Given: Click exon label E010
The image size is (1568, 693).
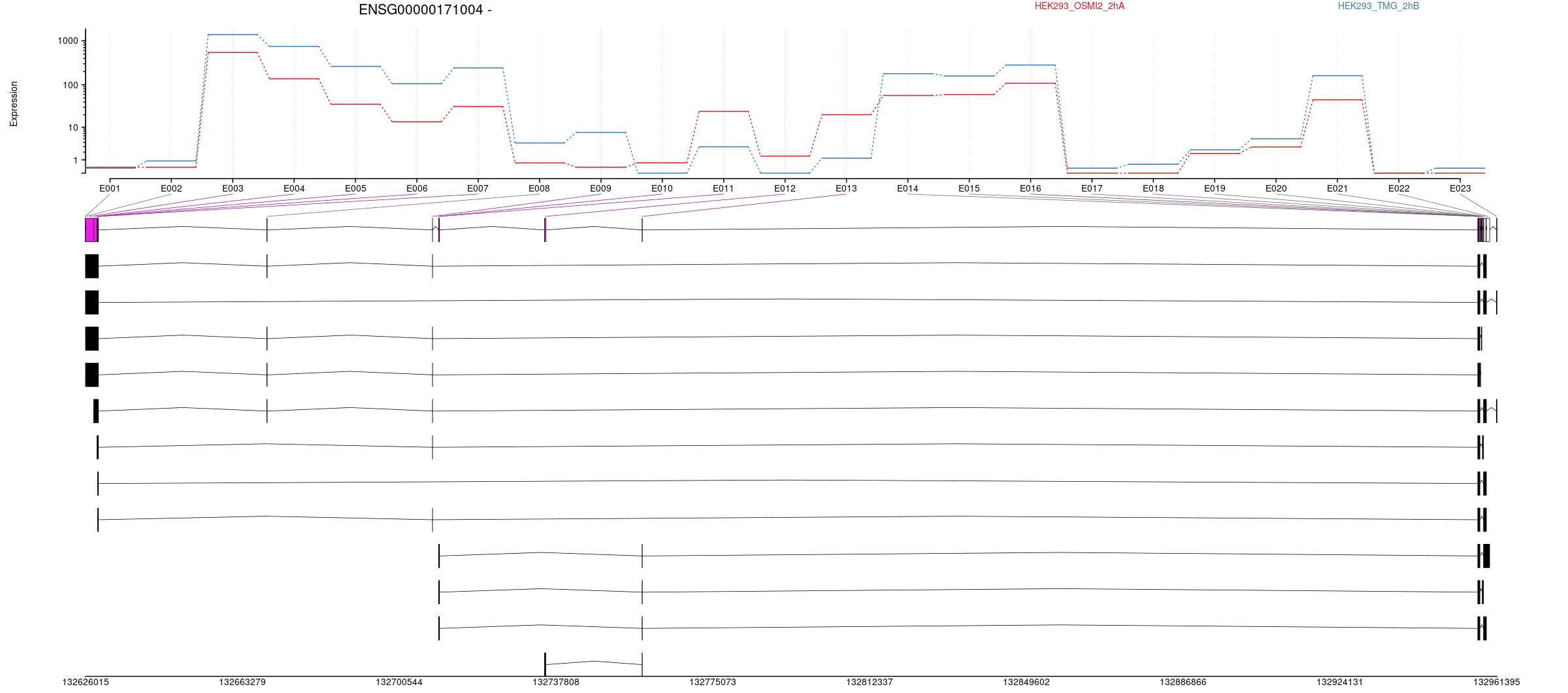Looking at the screenshot, I should point(662,189).
